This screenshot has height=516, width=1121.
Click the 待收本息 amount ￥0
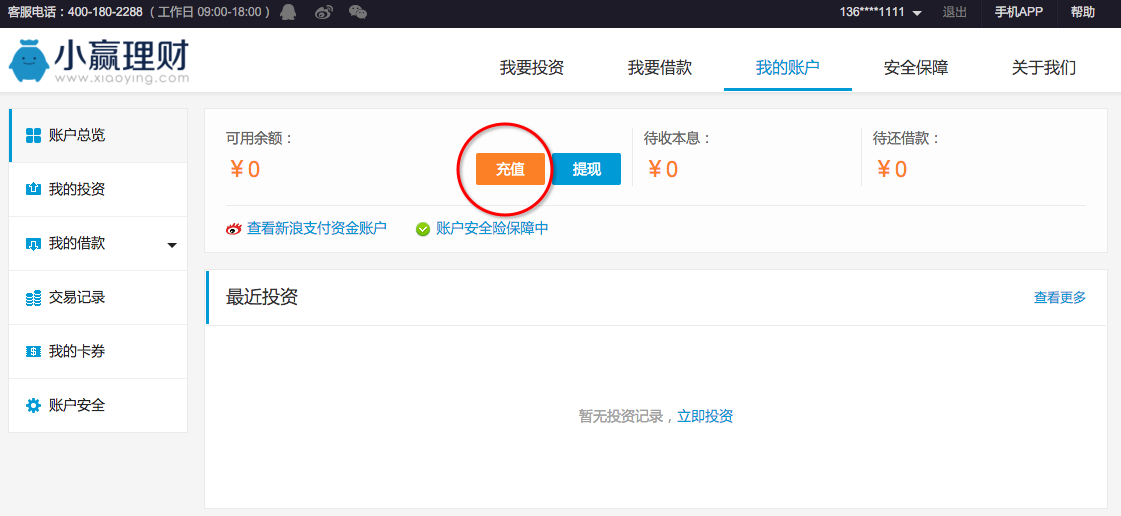[662, 169]
